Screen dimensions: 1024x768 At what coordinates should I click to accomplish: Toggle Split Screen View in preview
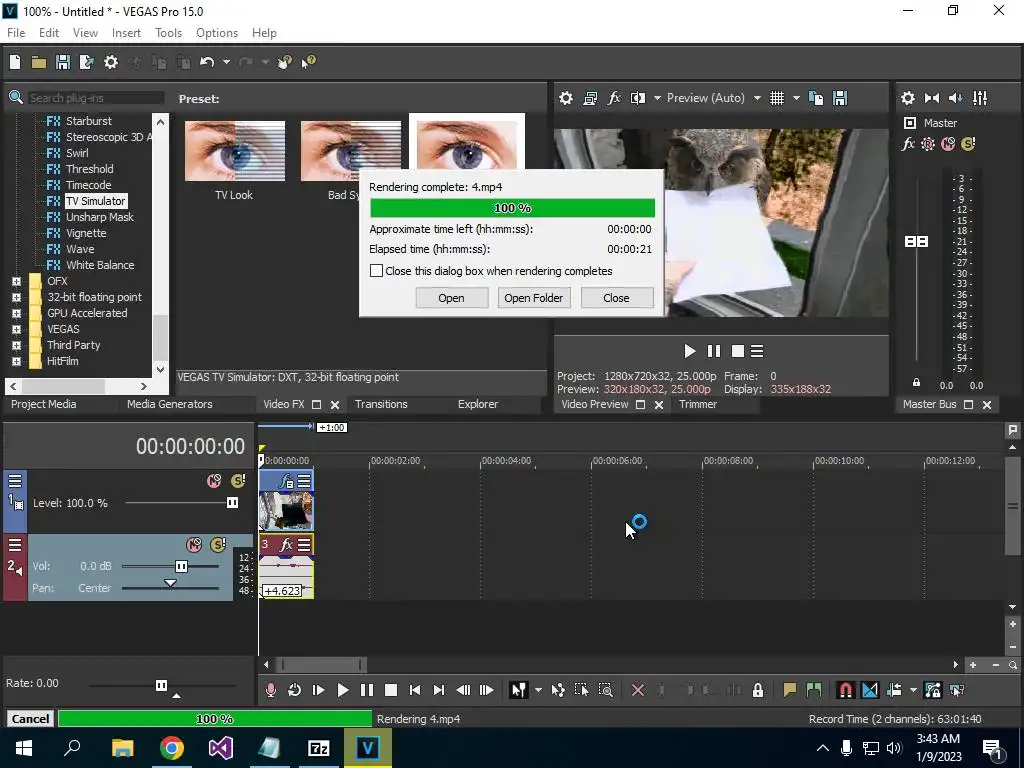pyautogui.click(x=638, y=98)
